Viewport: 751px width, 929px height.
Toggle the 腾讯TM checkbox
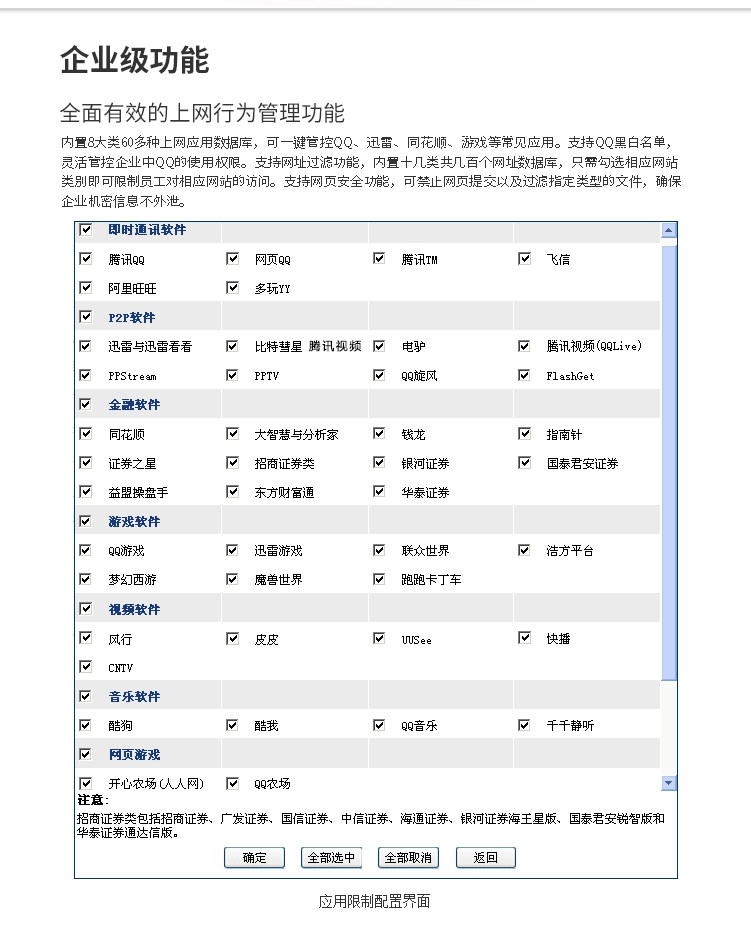pyautogui.click(x=379, y=258)
